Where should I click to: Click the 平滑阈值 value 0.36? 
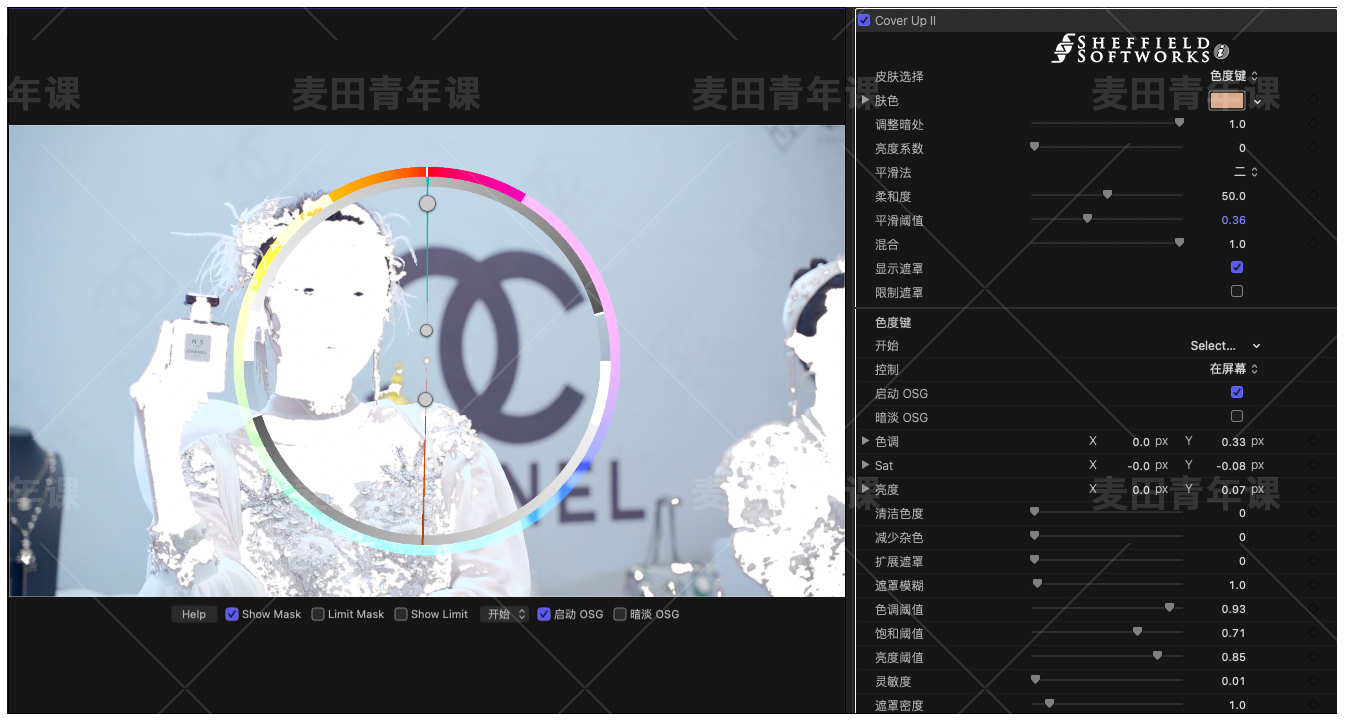point(1233,220)
